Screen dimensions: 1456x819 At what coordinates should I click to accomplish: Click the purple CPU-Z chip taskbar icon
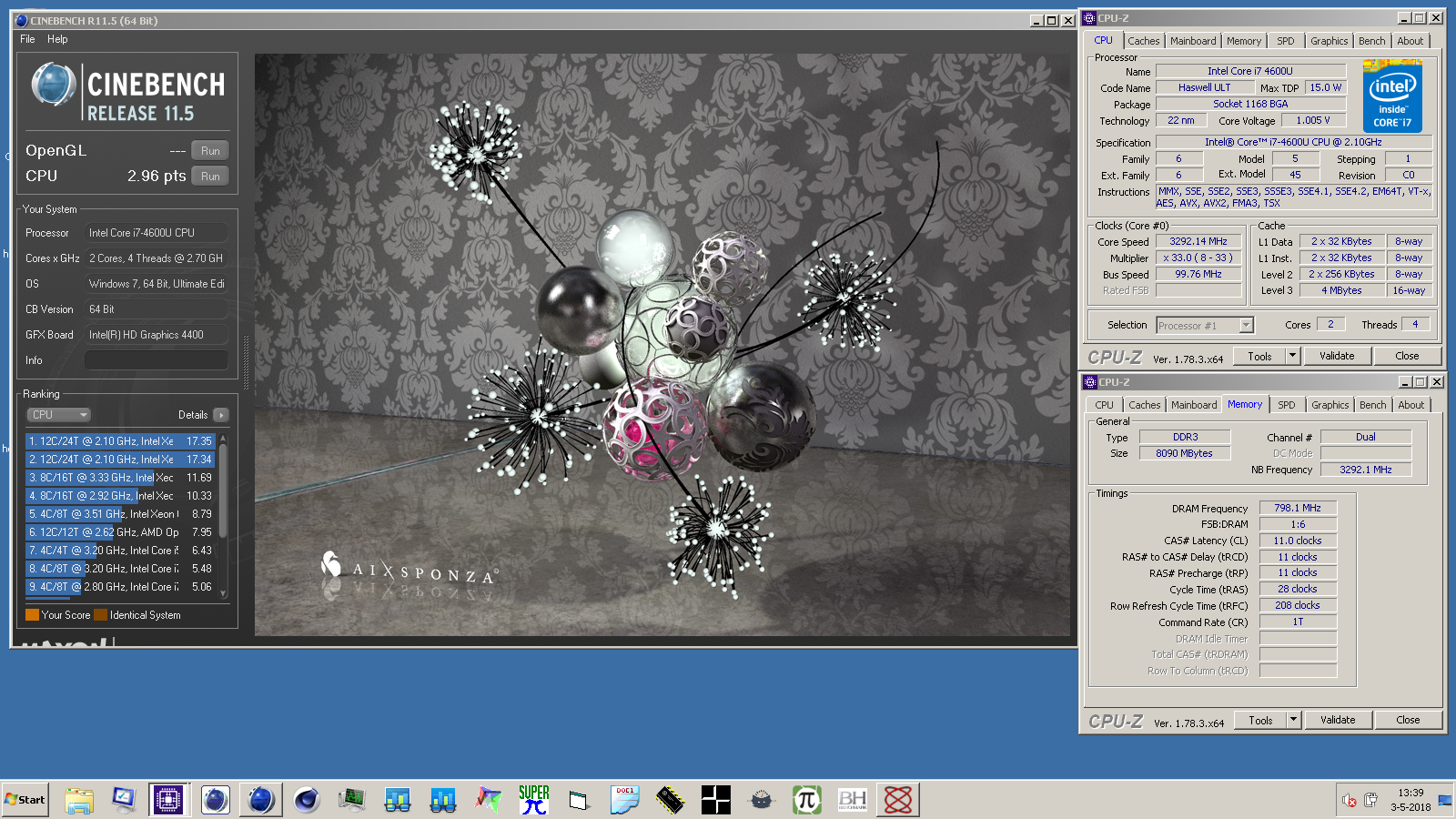tap(169, 800)
